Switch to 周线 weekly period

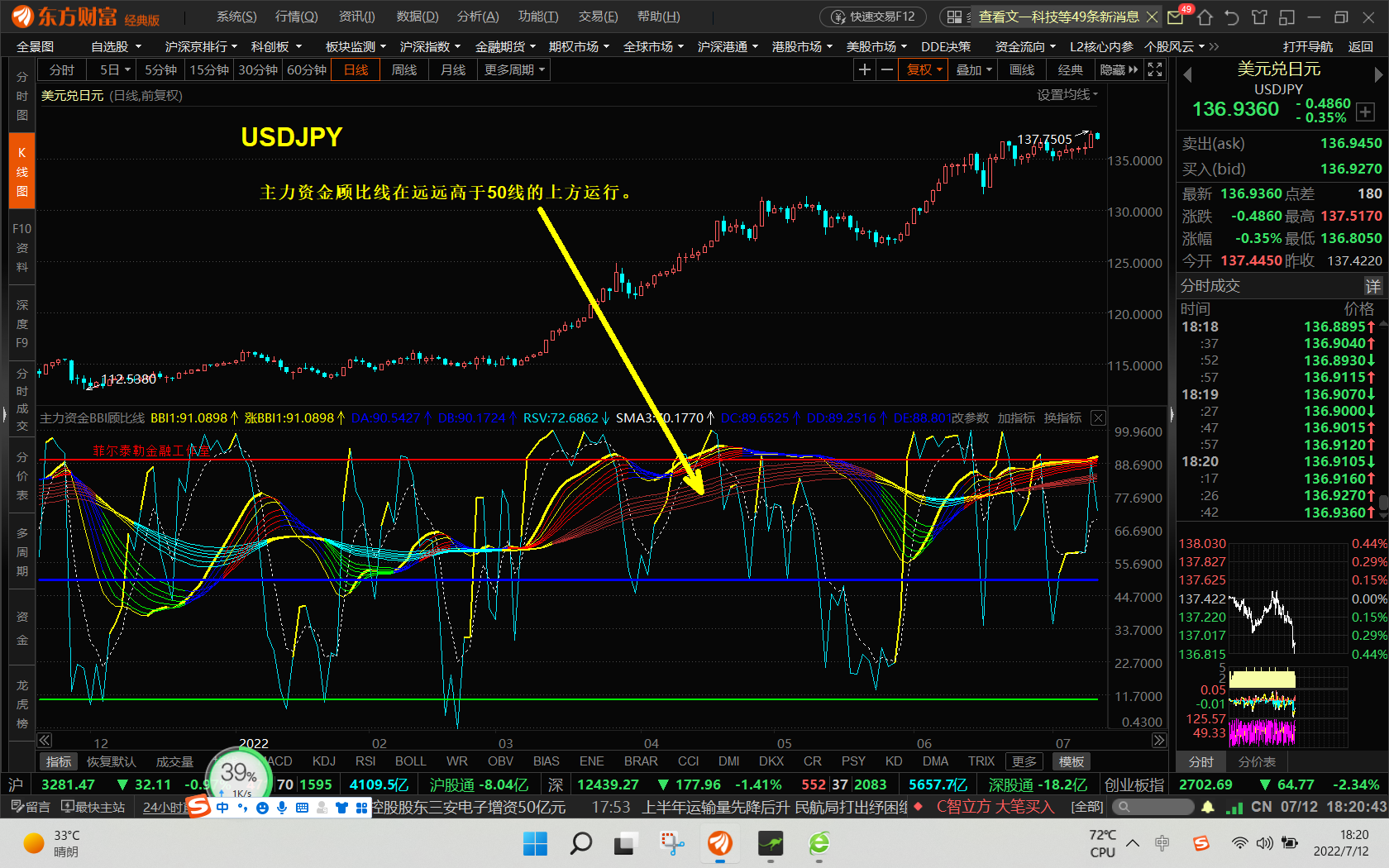tap(403, 70)
